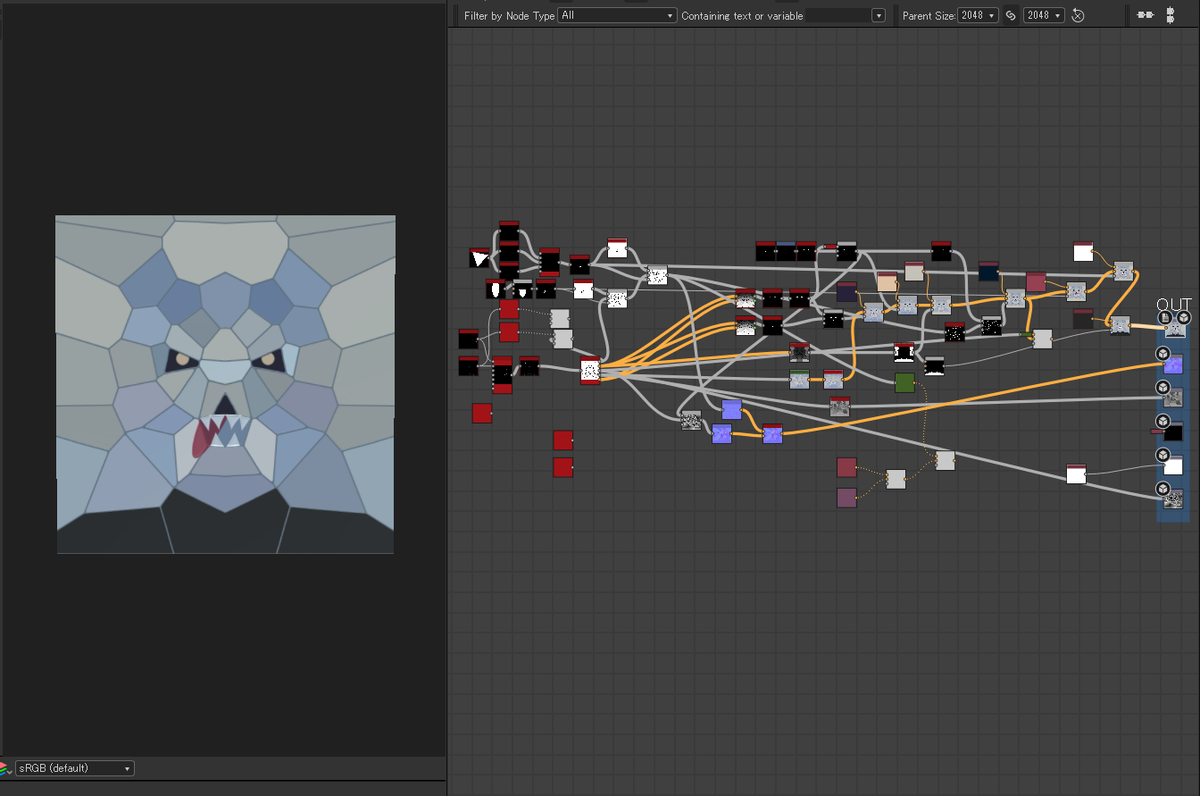Select the green uniform color node
Viewport: 1200px width, 796px height.
[904, 382]
